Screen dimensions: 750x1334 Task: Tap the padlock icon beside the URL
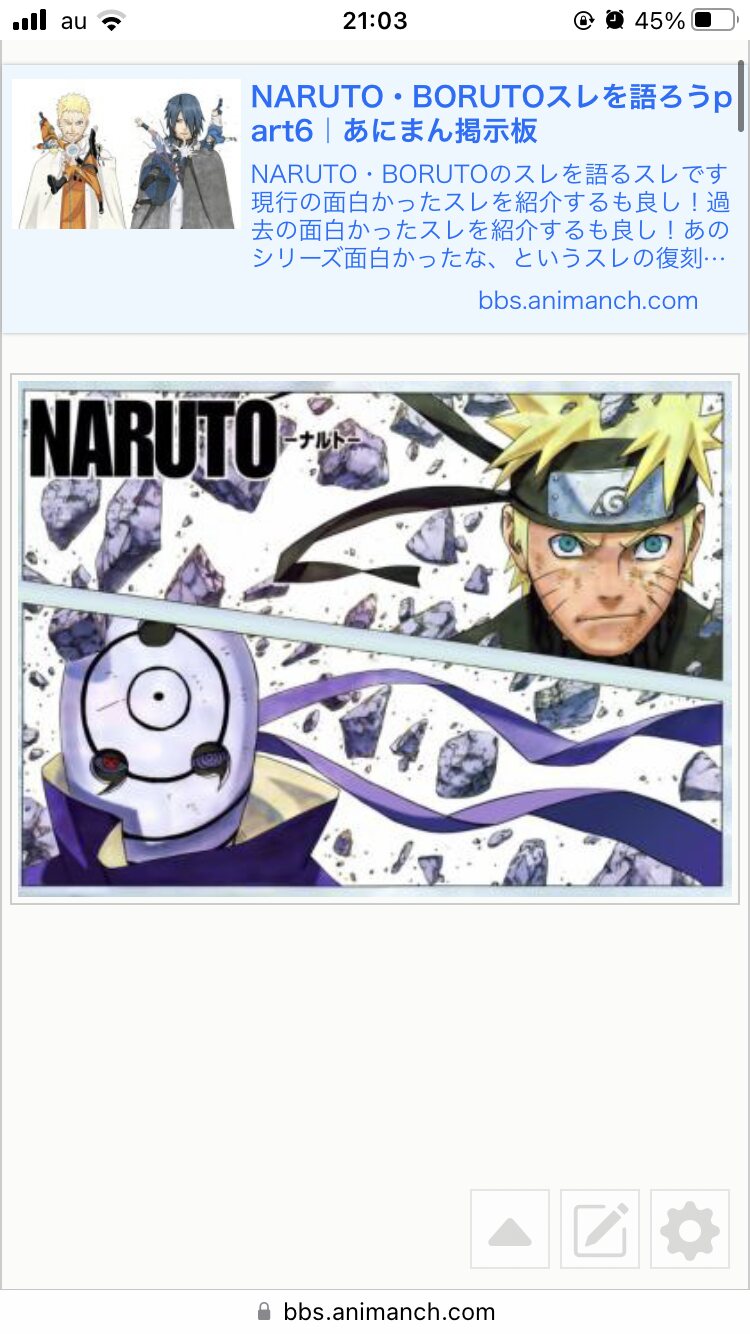[x=264, y=1311]
